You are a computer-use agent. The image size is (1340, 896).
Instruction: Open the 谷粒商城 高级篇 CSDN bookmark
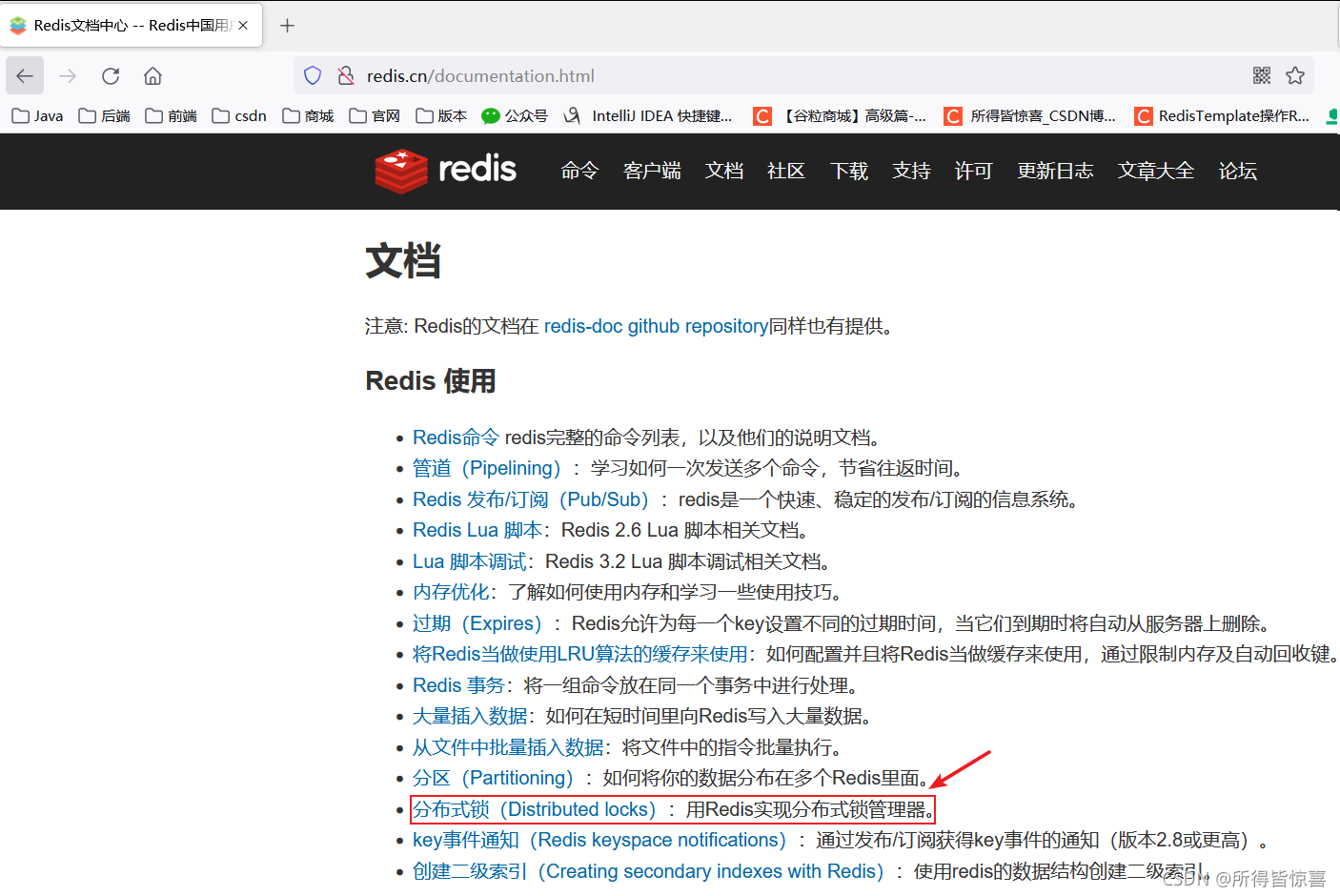point(840,116)
